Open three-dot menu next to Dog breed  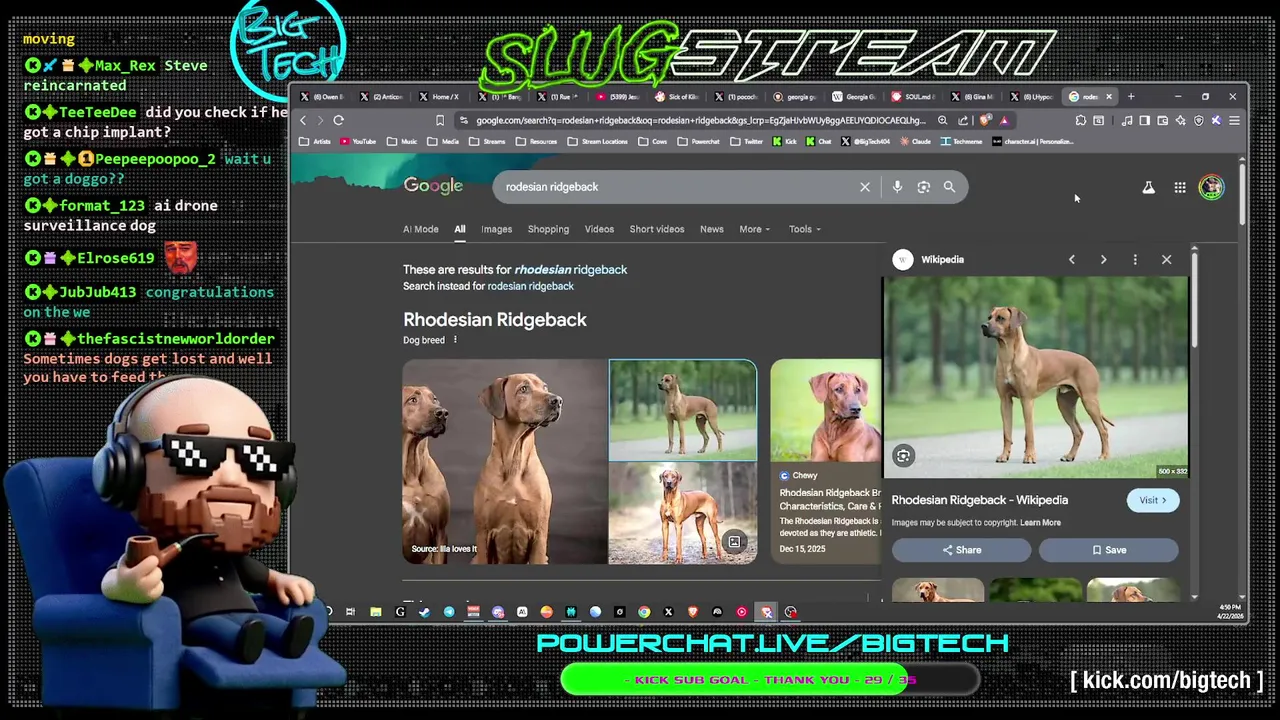click(455, 340)
